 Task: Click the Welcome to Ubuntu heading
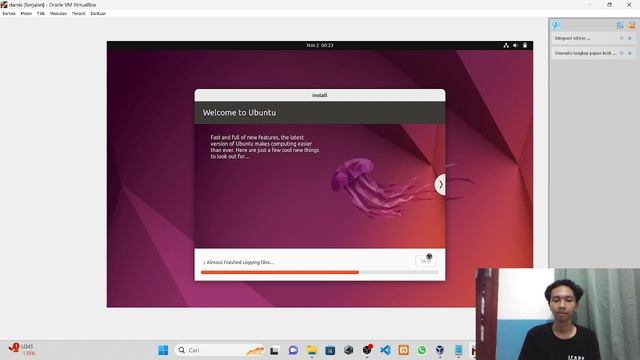(x=239, y=113)
